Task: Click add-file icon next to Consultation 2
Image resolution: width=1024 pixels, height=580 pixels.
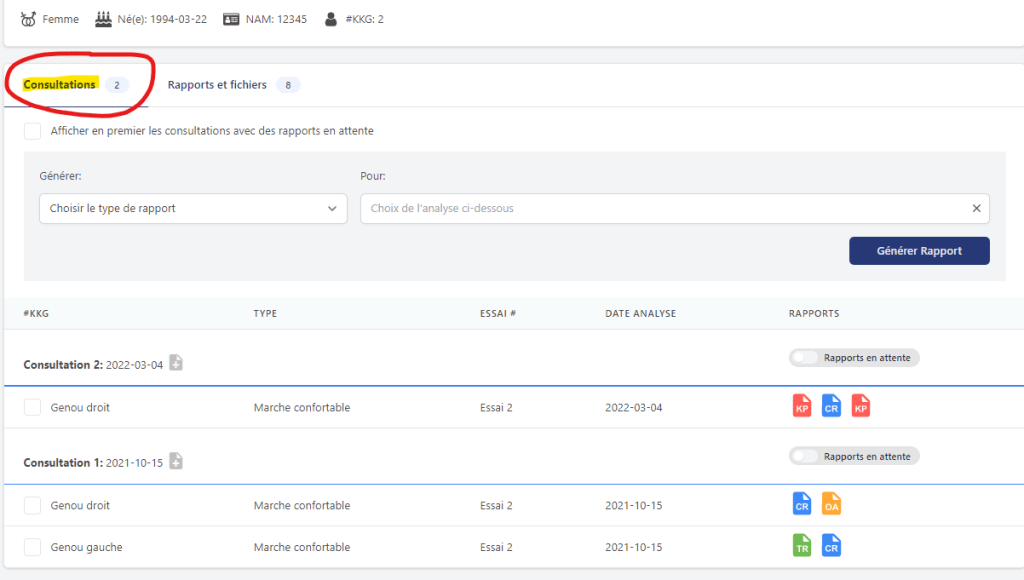Action: tap(176, 363)
